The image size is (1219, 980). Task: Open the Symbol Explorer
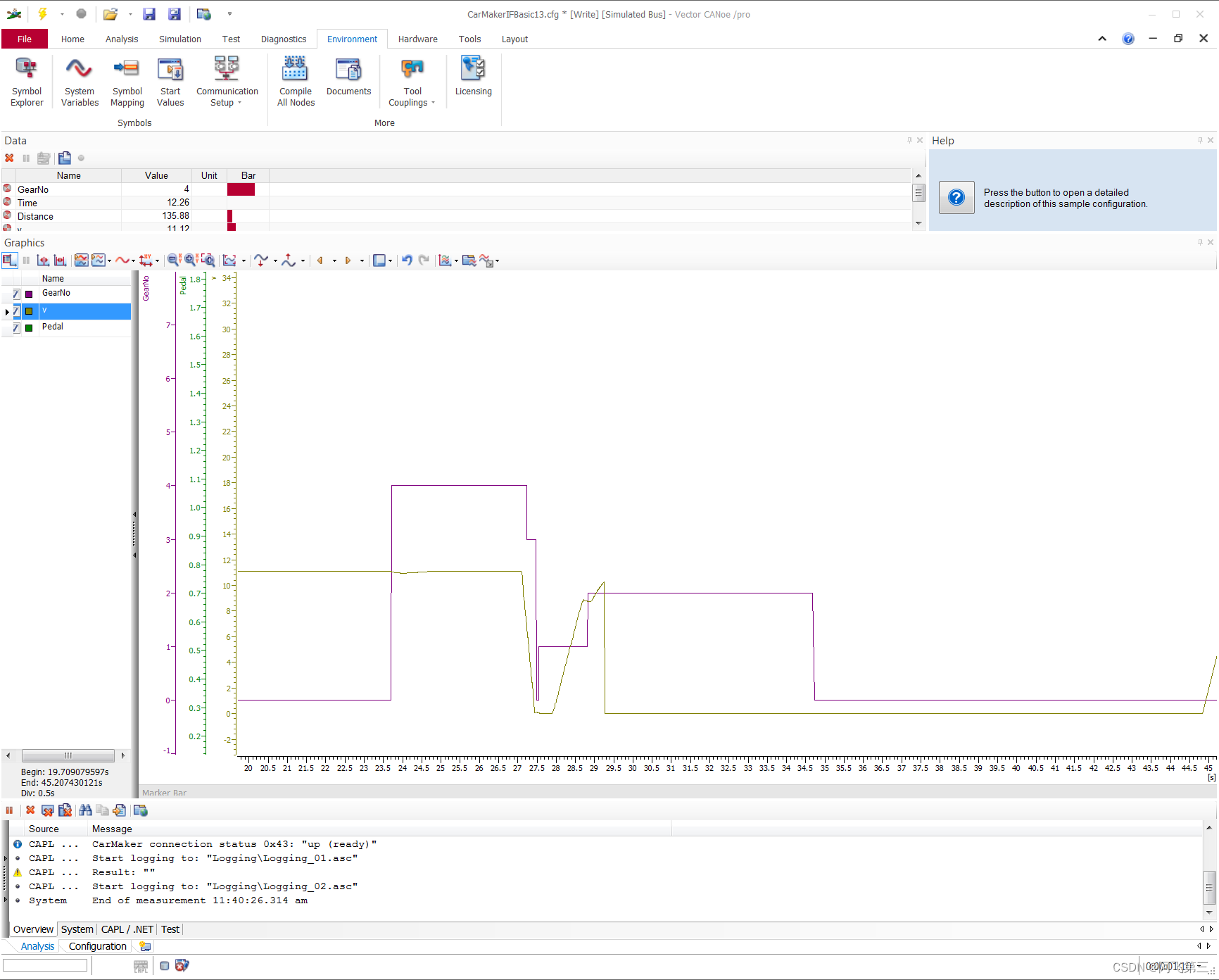pos(27,82)
